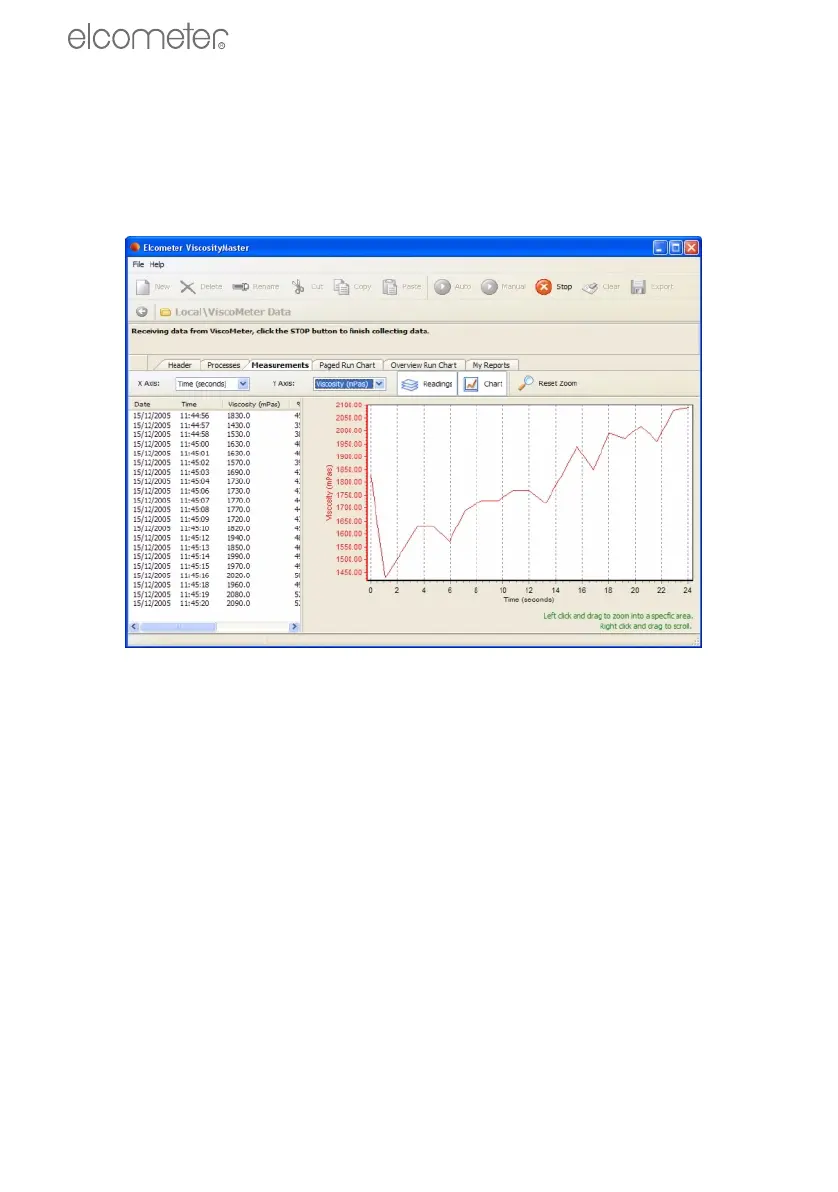Minimize the ViscosityMaster window
838x1192 pixels.
click(x=660, y=247)
